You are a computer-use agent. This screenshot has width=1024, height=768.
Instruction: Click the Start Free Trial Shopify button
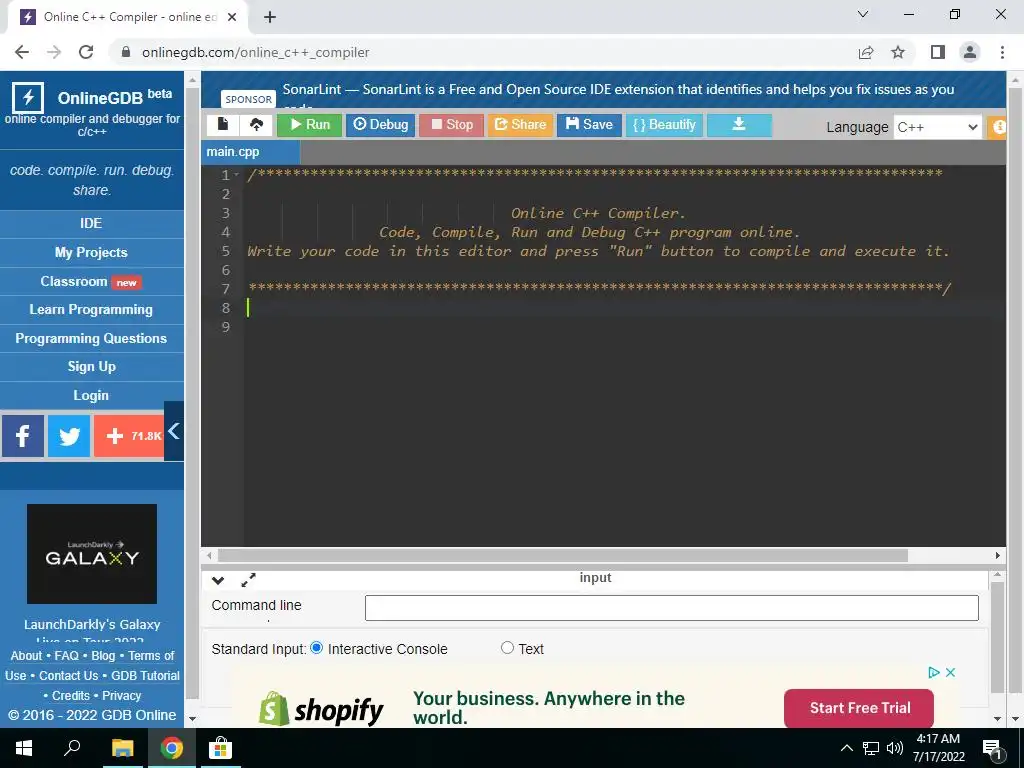point(859,708)
